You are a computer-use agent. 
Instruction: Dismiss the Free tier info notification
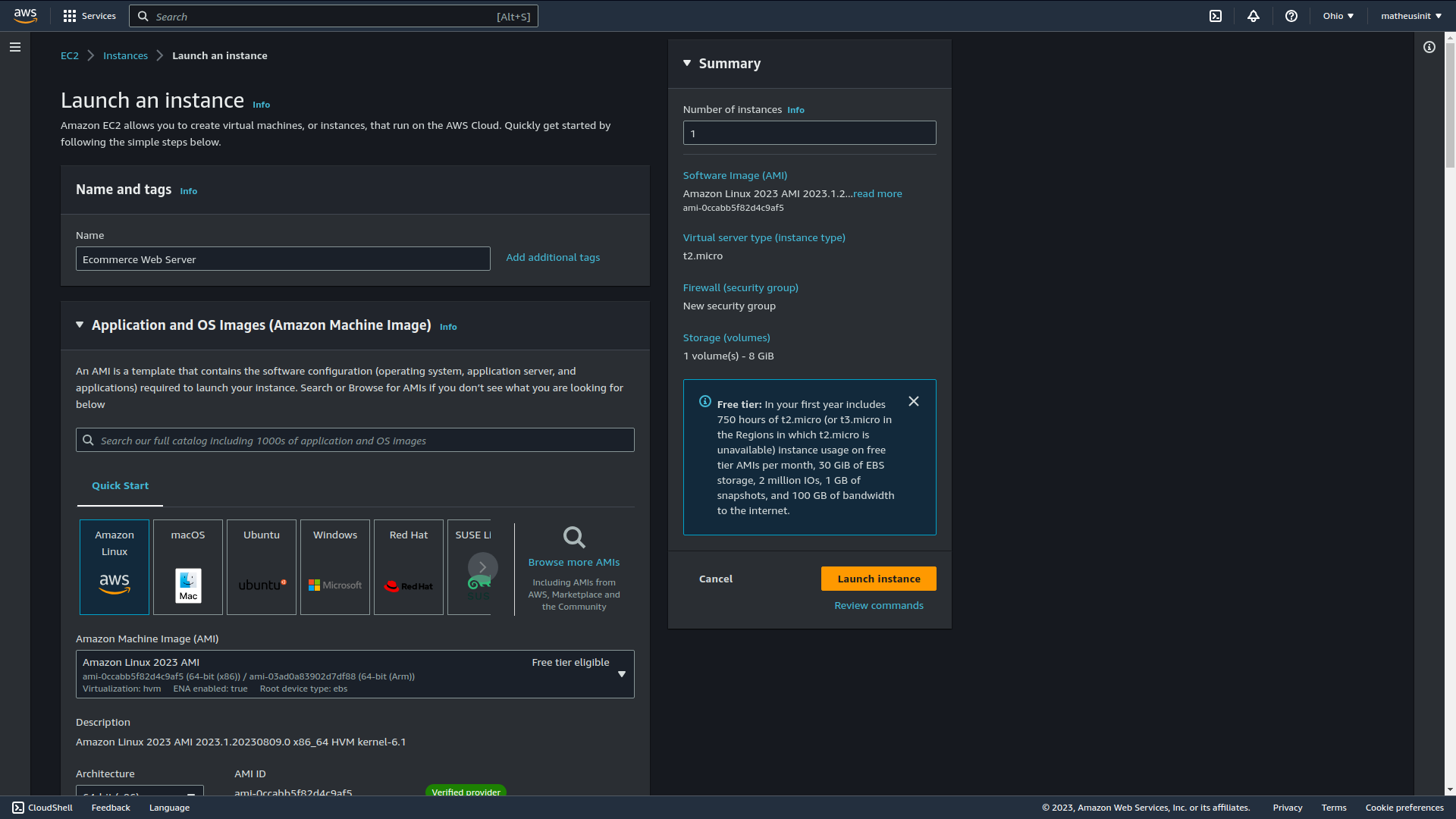(x=913, y=401)
